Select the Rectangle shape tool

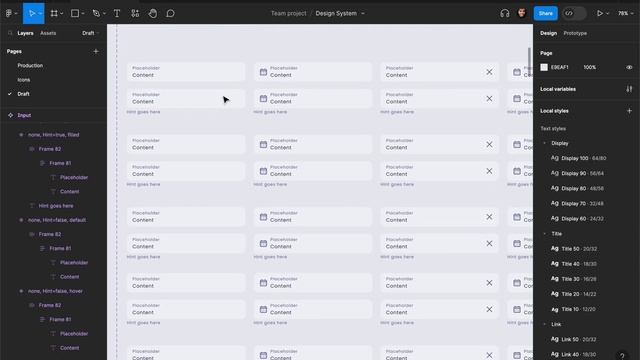pos(75,13)
